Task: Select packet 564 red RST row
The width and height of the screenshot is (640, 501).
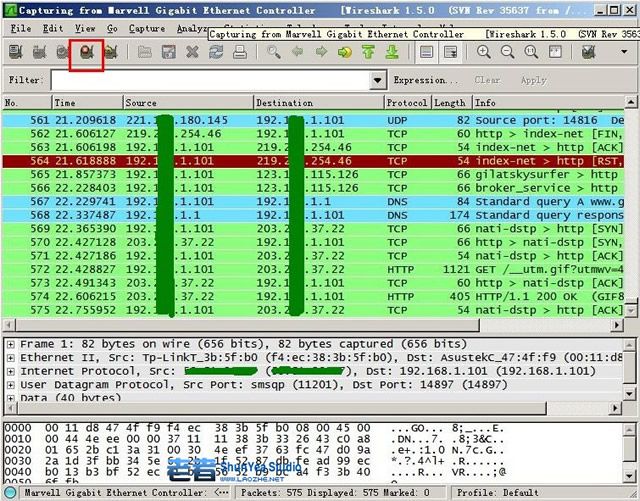Action: tap(313, 161)
